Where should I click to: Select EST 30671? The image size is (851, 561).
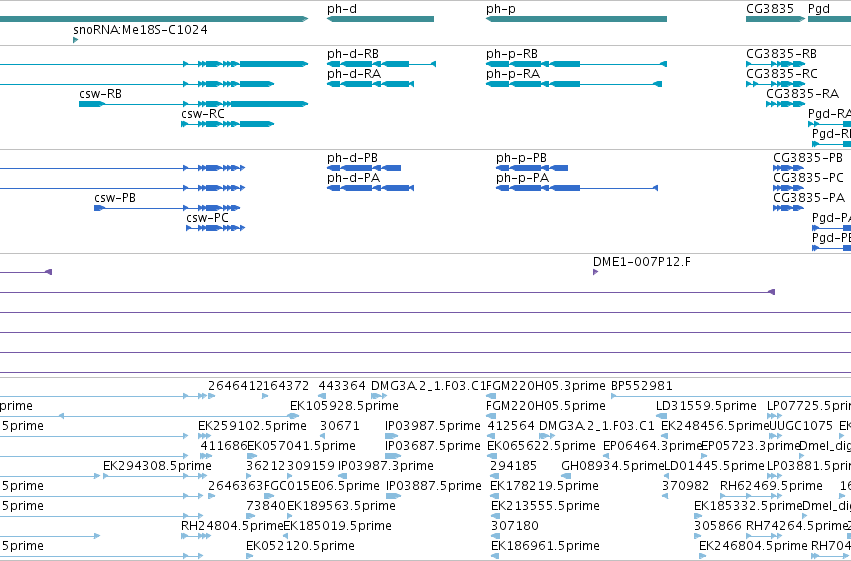(x=340, y=426)
